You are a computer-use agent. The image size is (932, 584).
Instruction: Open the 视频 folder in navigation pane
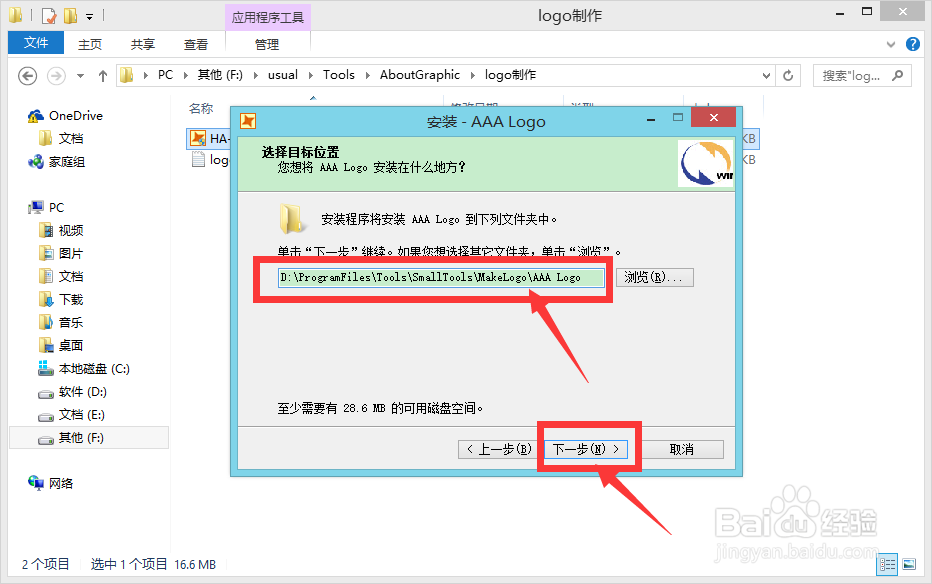71,231
